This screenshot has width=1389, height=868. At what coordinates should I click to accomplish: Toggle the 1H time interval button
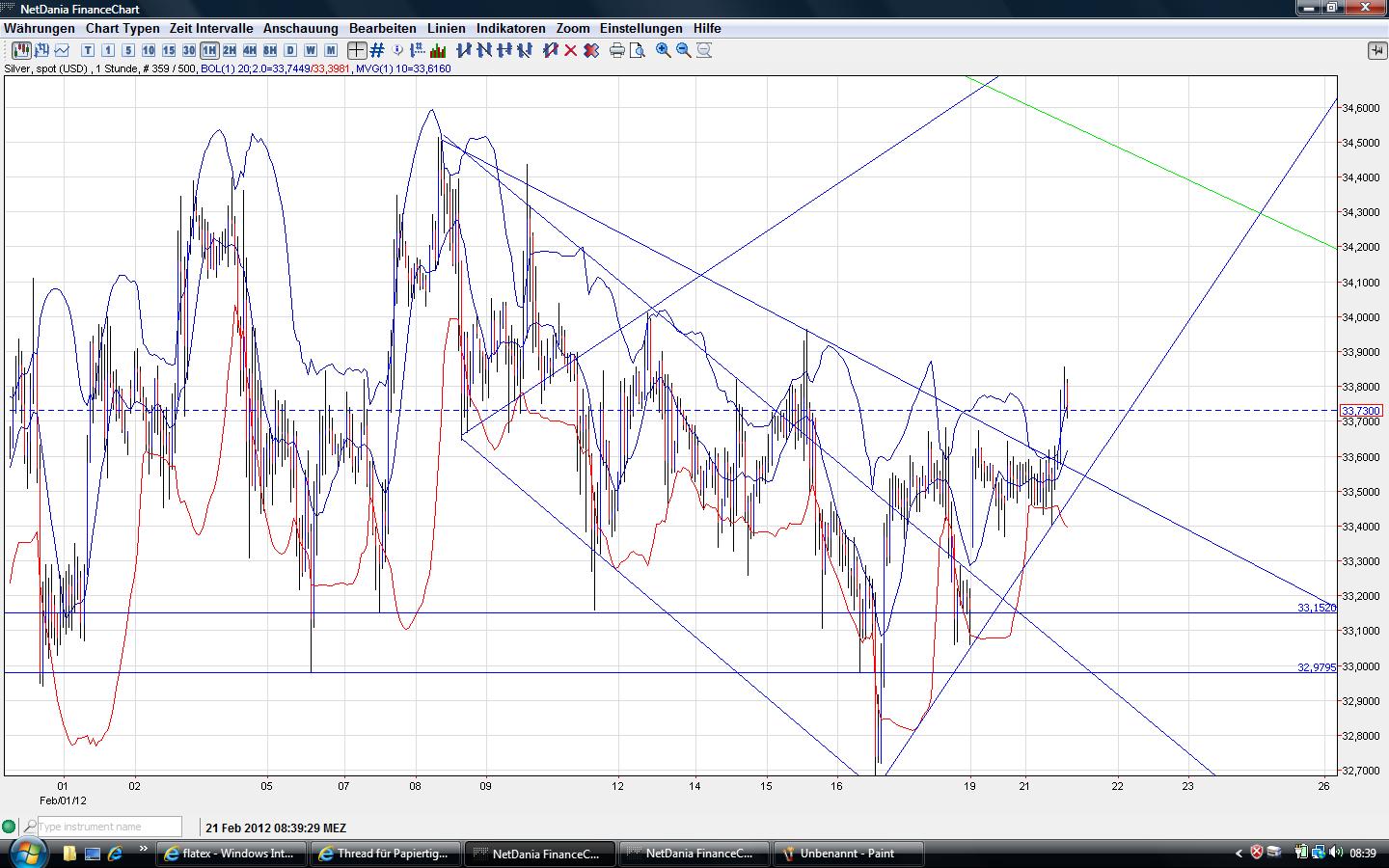[209, 50]
